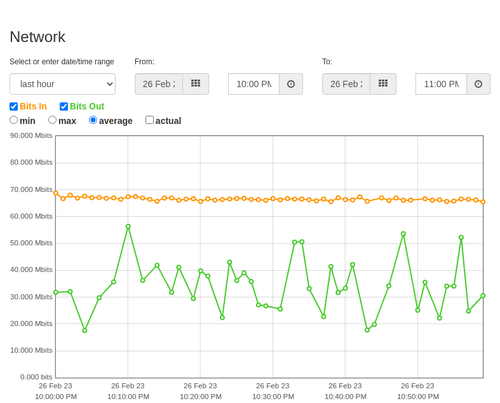Image resolution: width=500 pixels, height=403 pixels.
Task: Select the max radio button
Action: (x=52, y=120)
